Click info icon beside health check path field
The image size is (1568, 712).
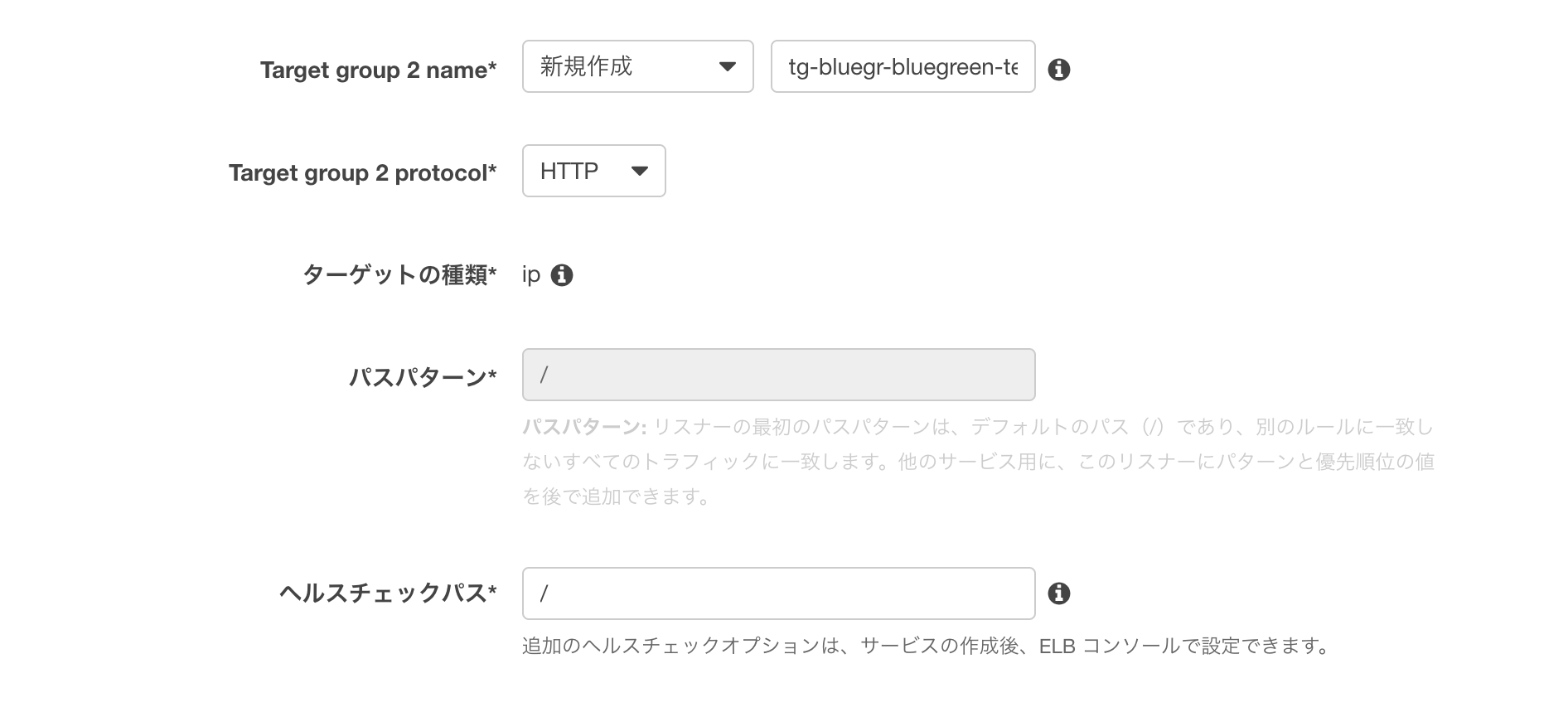(x=1058, y=593)
